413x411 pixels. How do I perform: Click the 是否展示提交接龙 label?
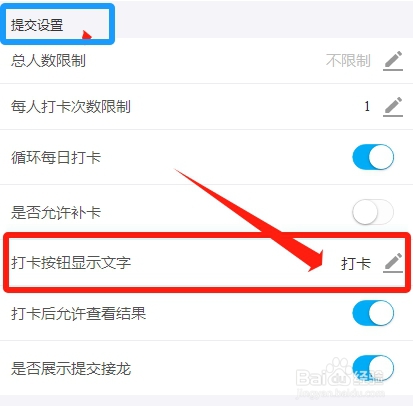tap(71, 368)
